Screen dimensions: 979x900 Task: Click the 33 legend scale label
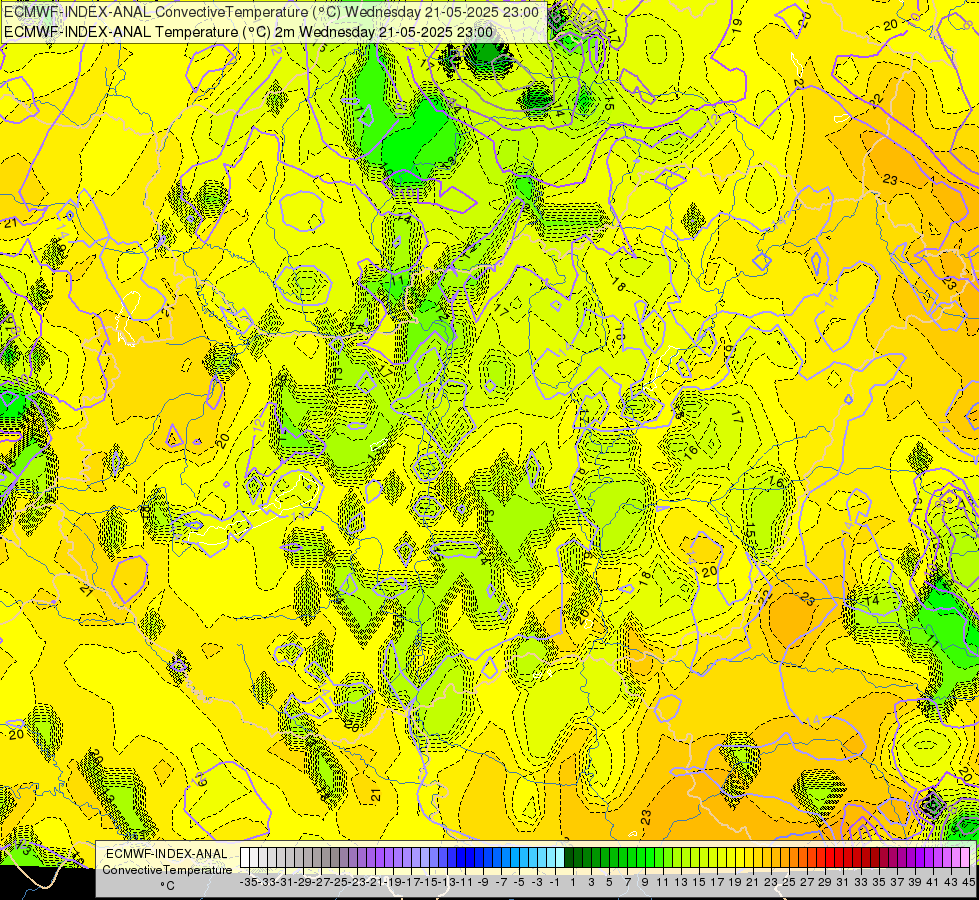point(861,883)
